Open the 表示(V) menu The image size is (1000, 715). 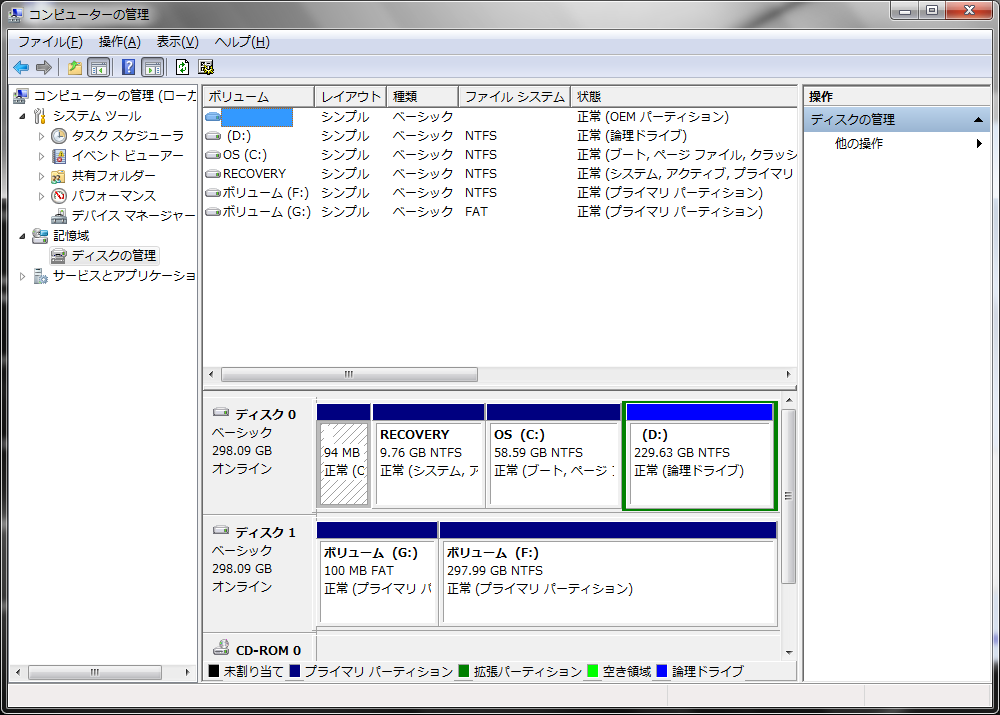click(177, 42)
